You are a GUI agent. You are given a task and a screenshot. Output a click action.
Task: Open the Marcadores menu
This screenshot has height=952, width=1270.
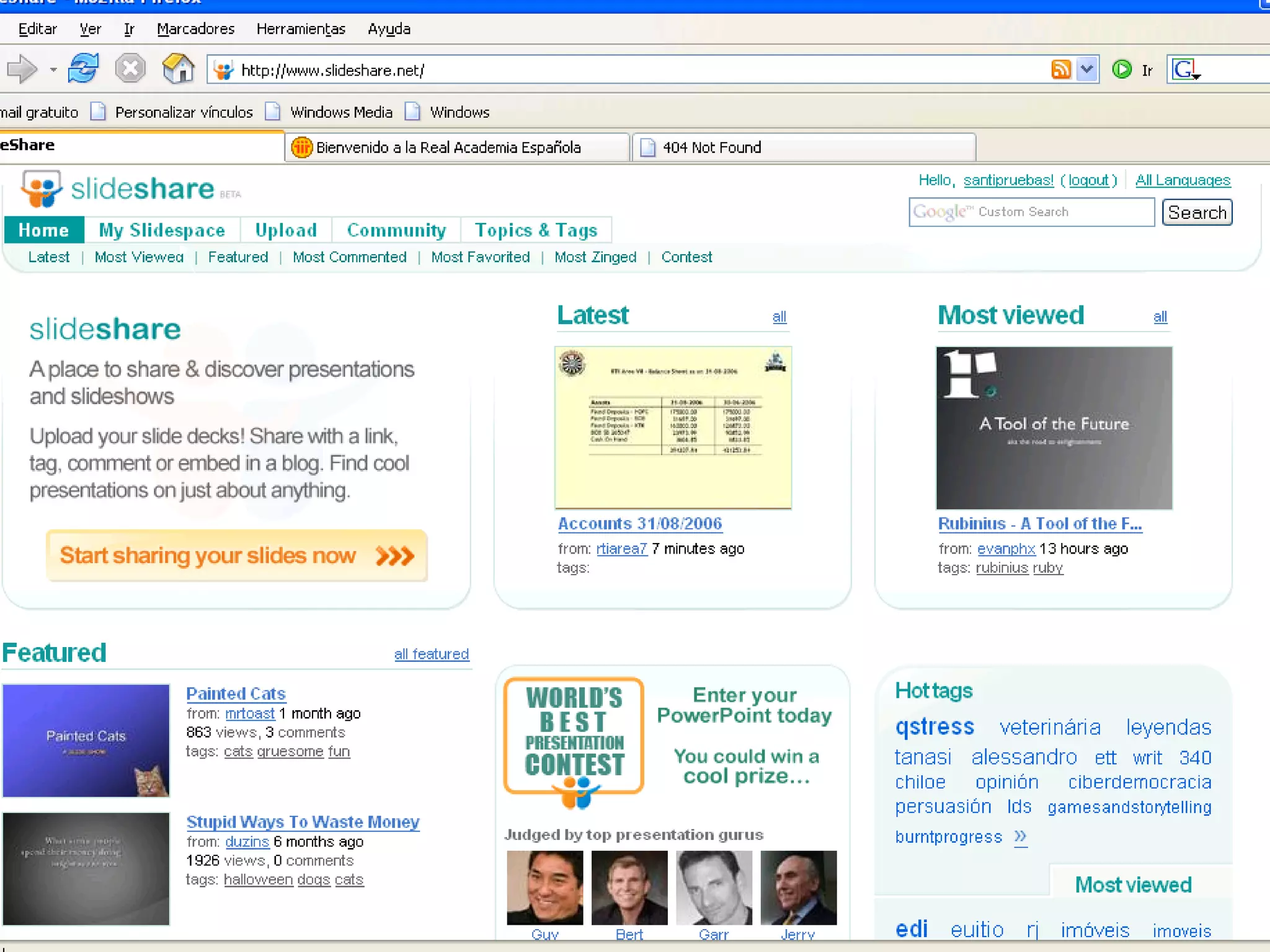(195, 29)
